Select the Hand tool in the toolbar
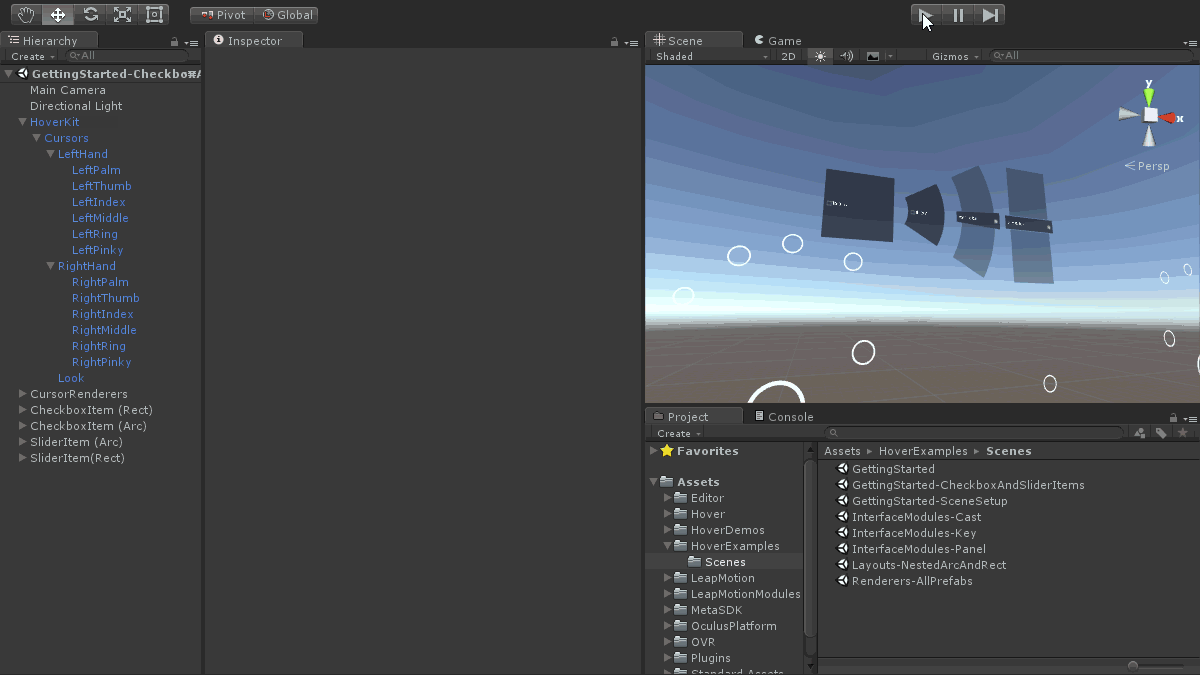Screen dimensions: 1200x675 pos(26,15)
